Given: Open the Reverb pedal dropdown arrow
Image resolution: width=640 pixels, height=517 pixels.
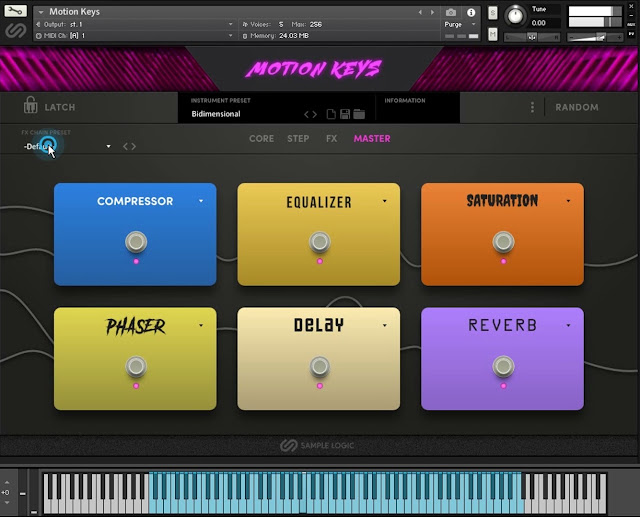Looking at the screenshot, I should [568, 326].
